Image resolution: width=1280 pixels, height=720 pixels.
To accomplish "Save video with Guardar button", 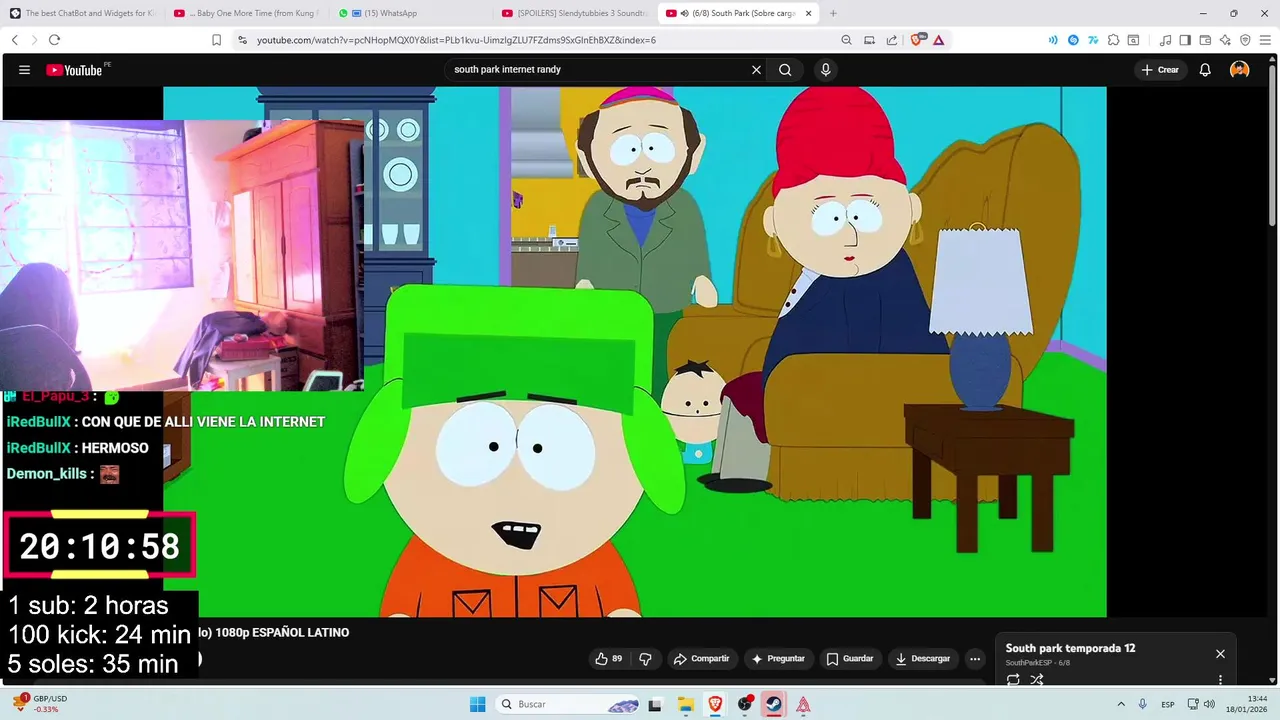I will point(850,659).
